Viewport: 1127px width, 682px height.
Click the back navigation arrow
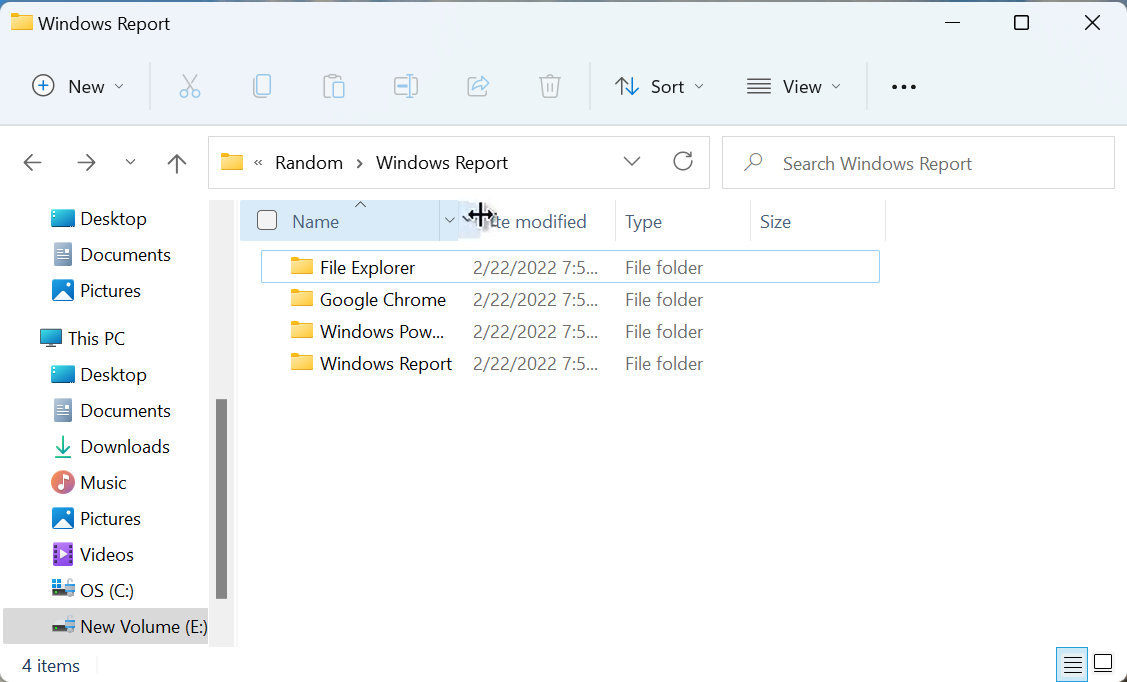[x=32, y=162]
